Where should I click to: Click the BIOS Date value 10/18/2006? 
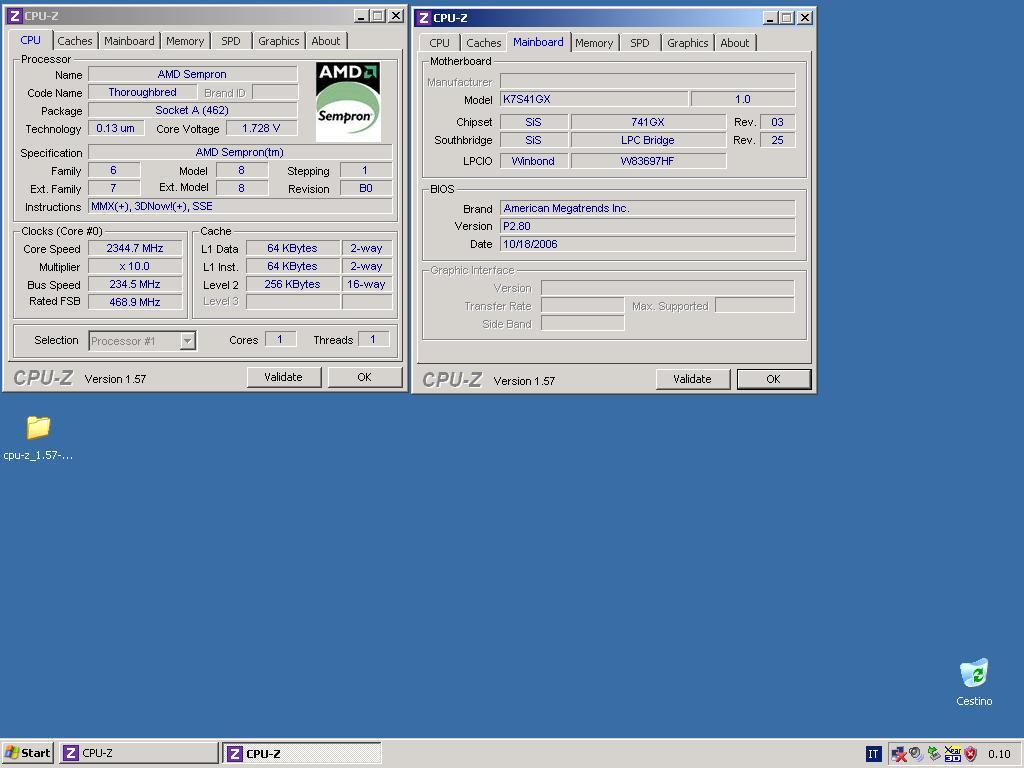(647, 244)
